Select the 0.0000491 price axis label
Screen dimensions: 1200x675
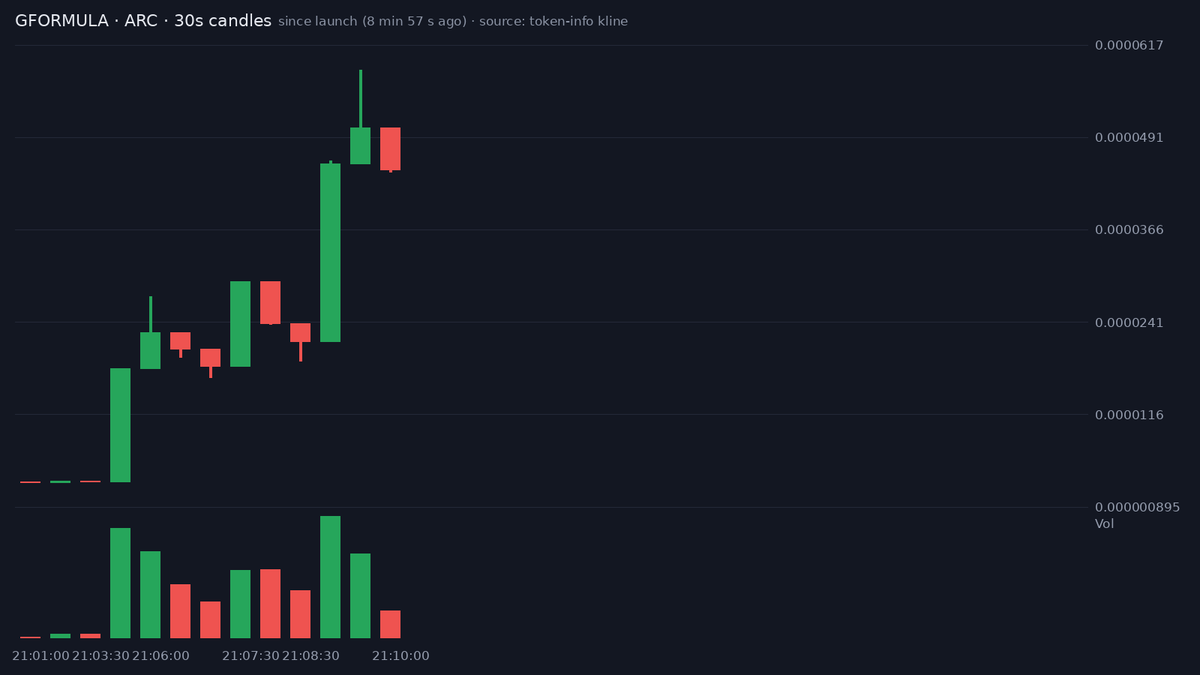[1129, 137]
